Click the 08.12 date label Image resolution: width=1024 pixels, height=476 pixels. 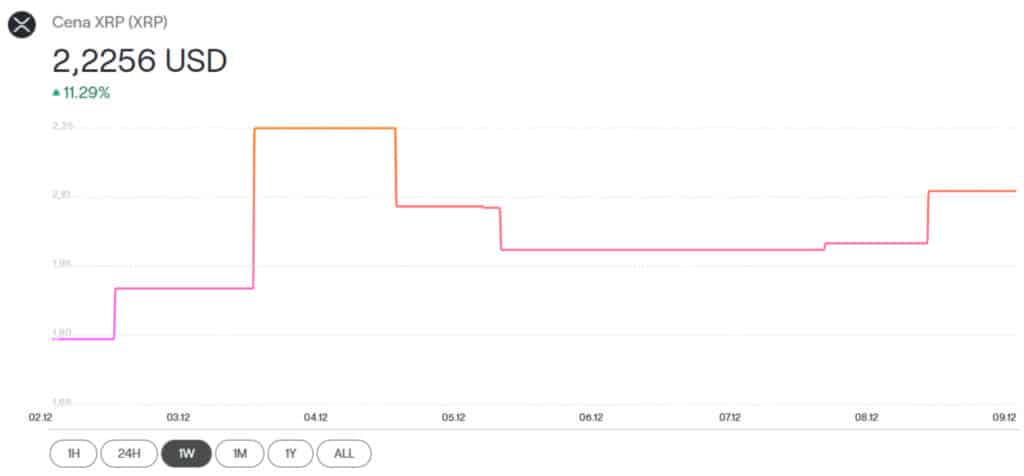[x=866, y=418]
